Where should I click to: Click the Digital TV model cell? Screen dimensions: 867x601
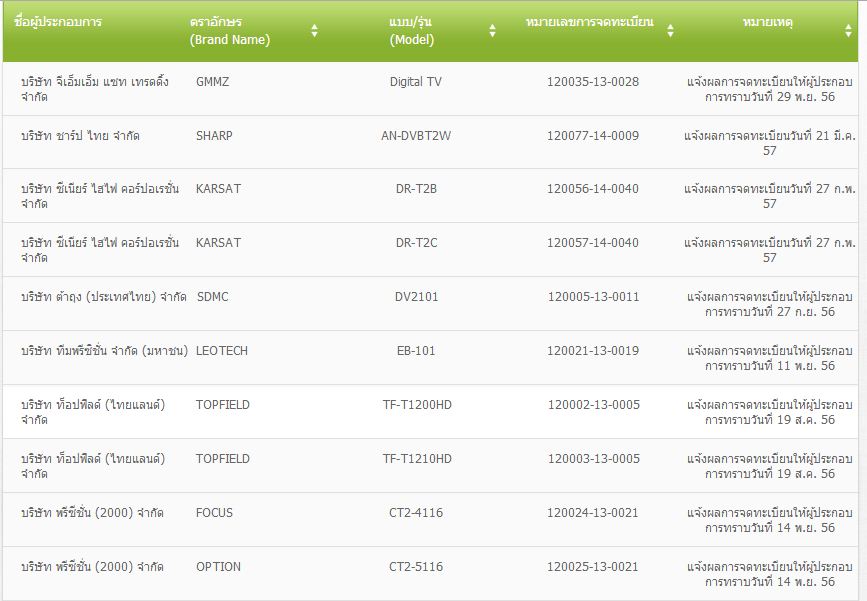416,82
